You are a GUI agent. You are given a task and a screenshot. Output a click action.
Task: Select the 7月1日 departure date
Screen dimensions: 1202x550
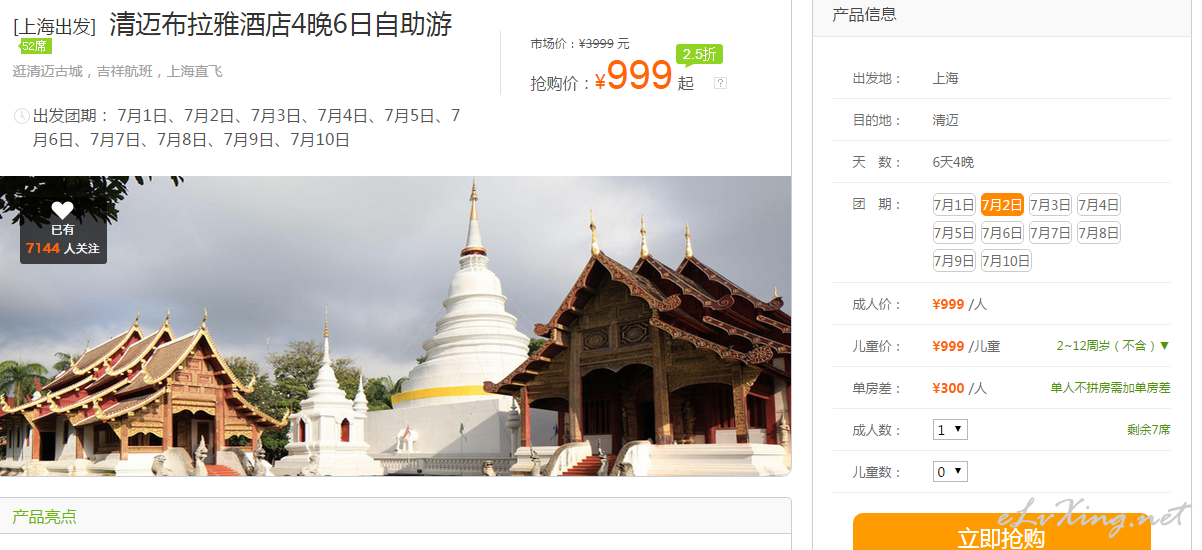pyautogui.click(x=954, y=205)
